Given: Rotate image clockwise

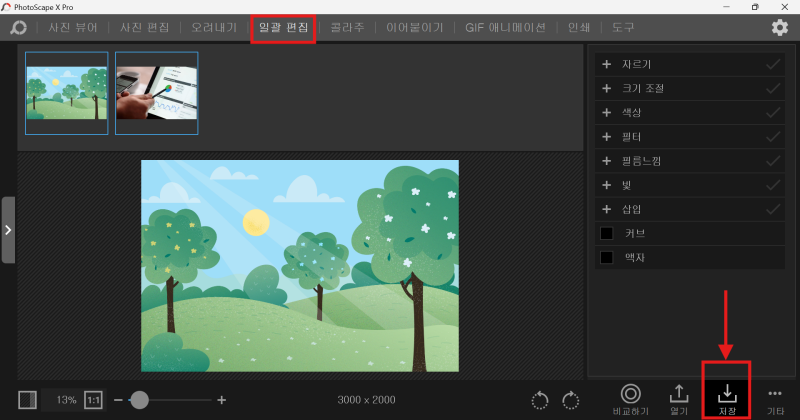Looking at the screenshot, I should pos(570,400).
